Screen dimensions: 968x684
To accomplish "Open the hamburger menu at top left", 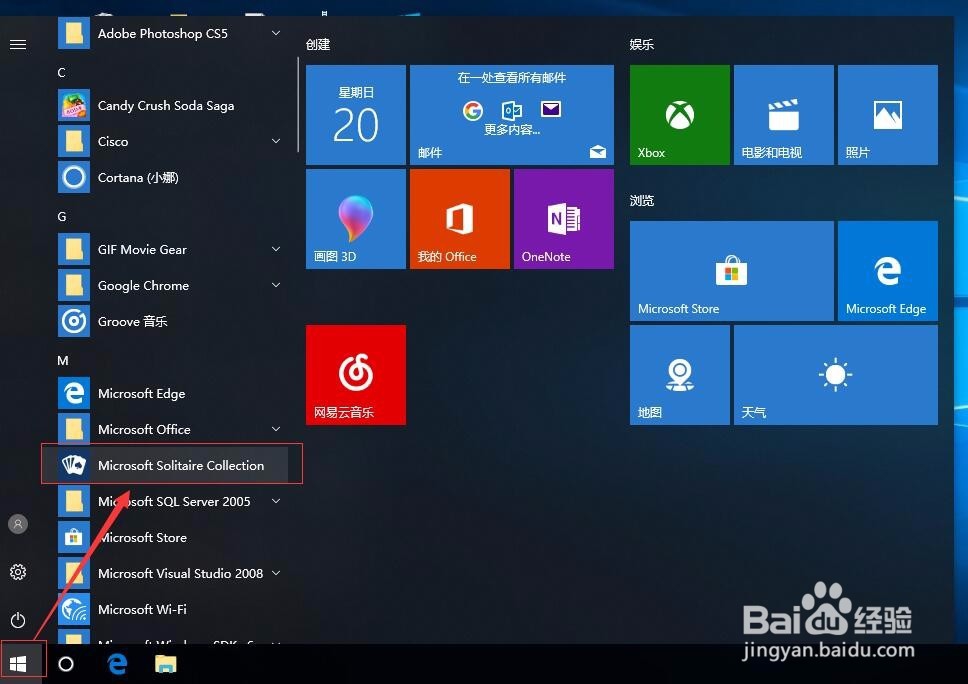I will [18, 44].
